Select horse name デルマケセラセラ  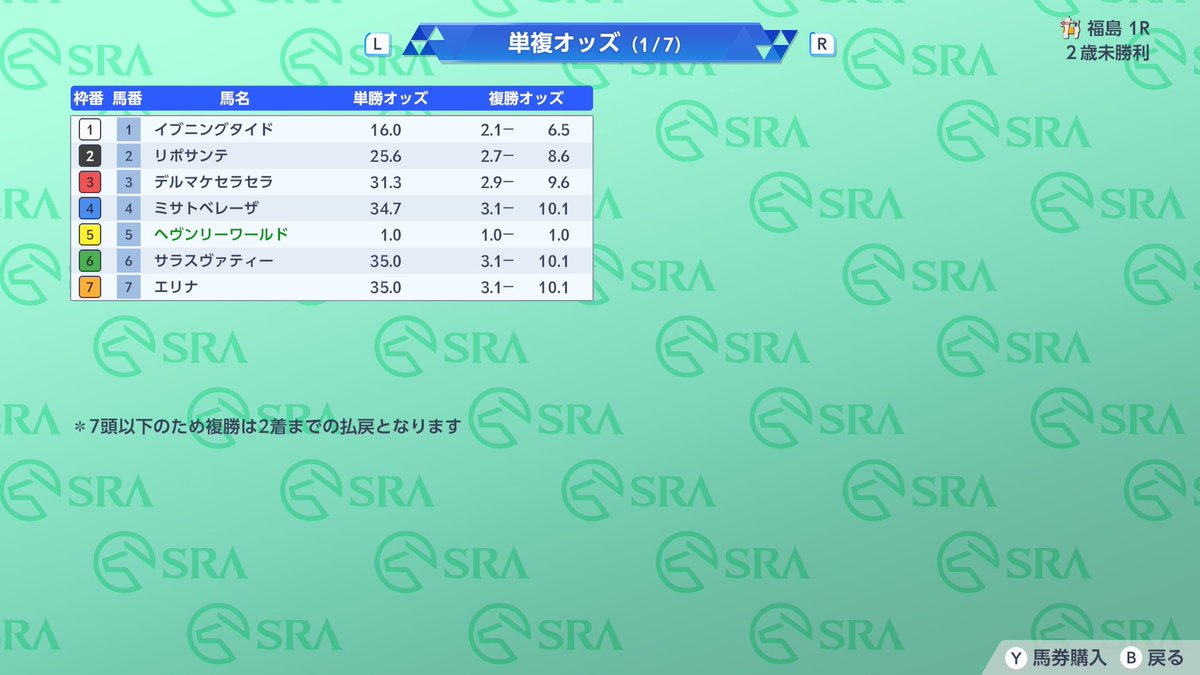click(x=213, y=182)
